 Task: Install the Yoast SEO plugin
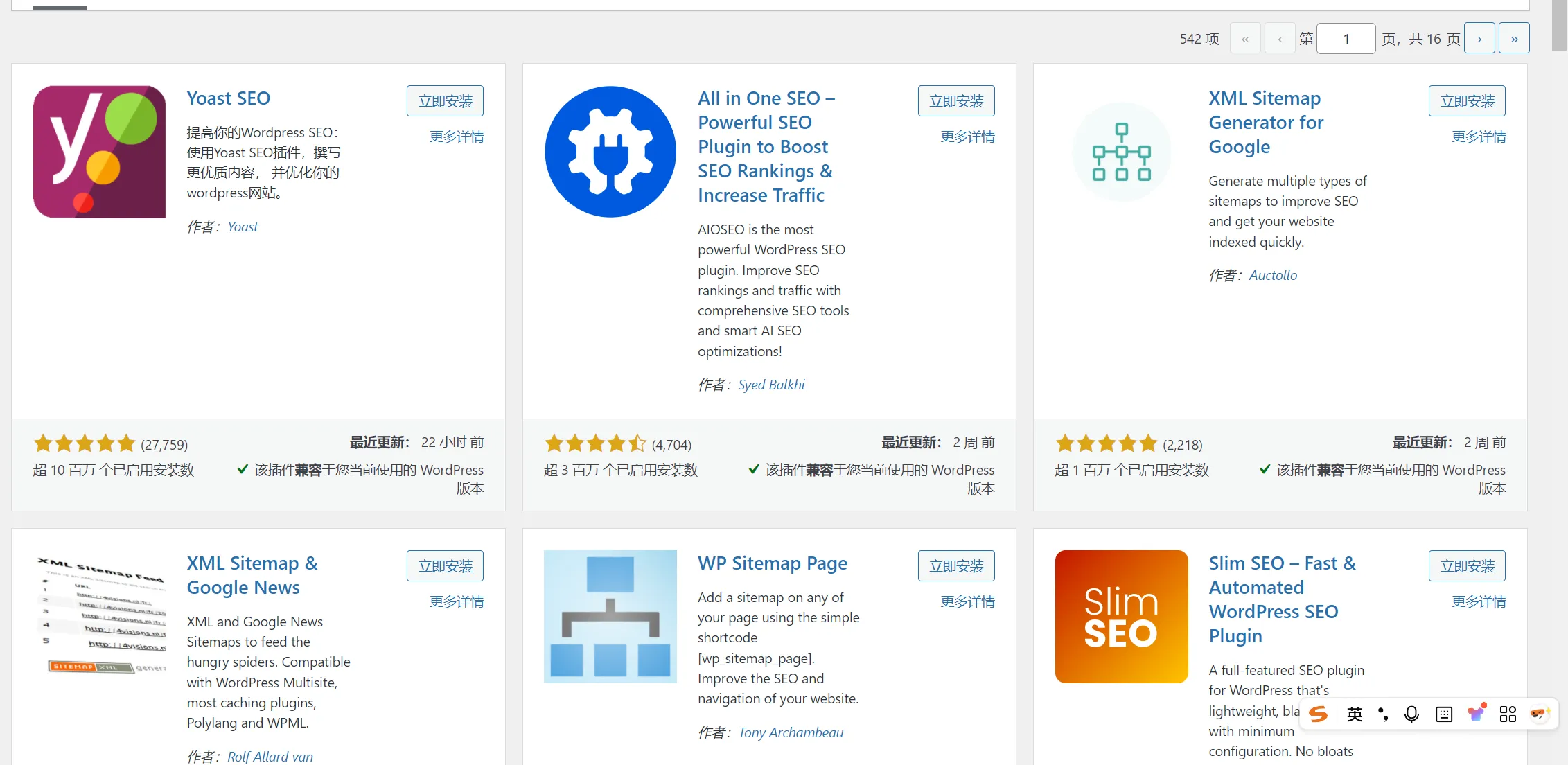tap(445, 101)
